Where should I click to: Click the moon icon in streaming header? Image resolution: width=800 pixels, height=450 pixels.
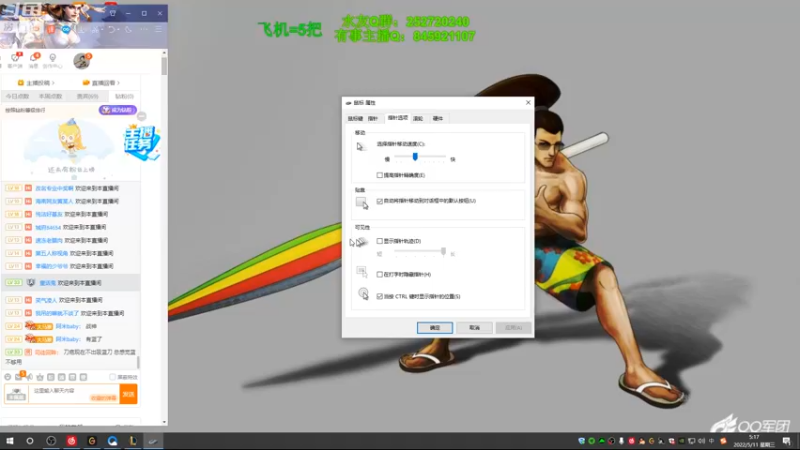(x=129, y=29)
